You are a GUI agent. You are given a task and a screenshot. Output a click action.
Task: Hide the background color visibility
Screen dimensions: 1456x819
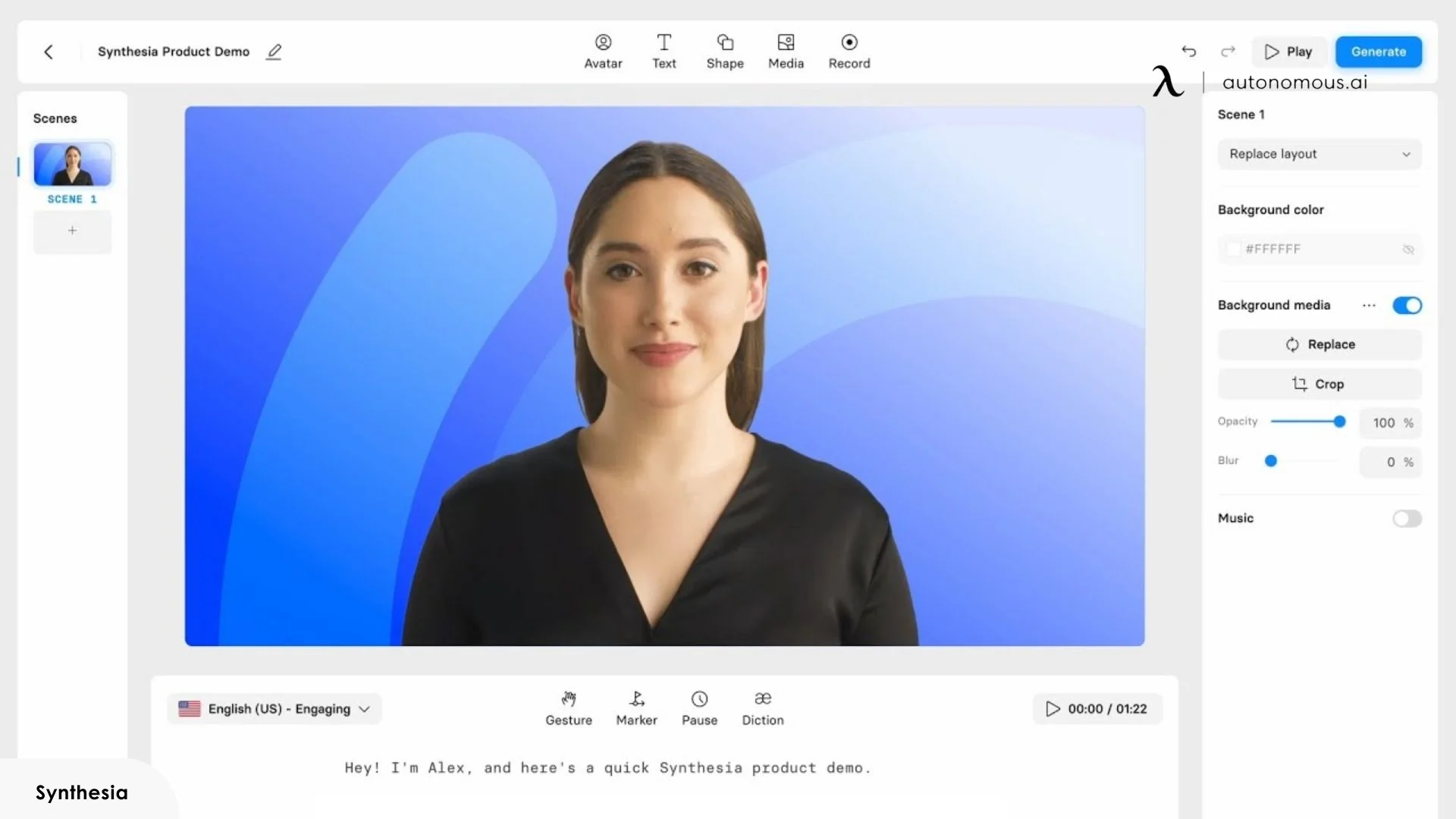1408,249
